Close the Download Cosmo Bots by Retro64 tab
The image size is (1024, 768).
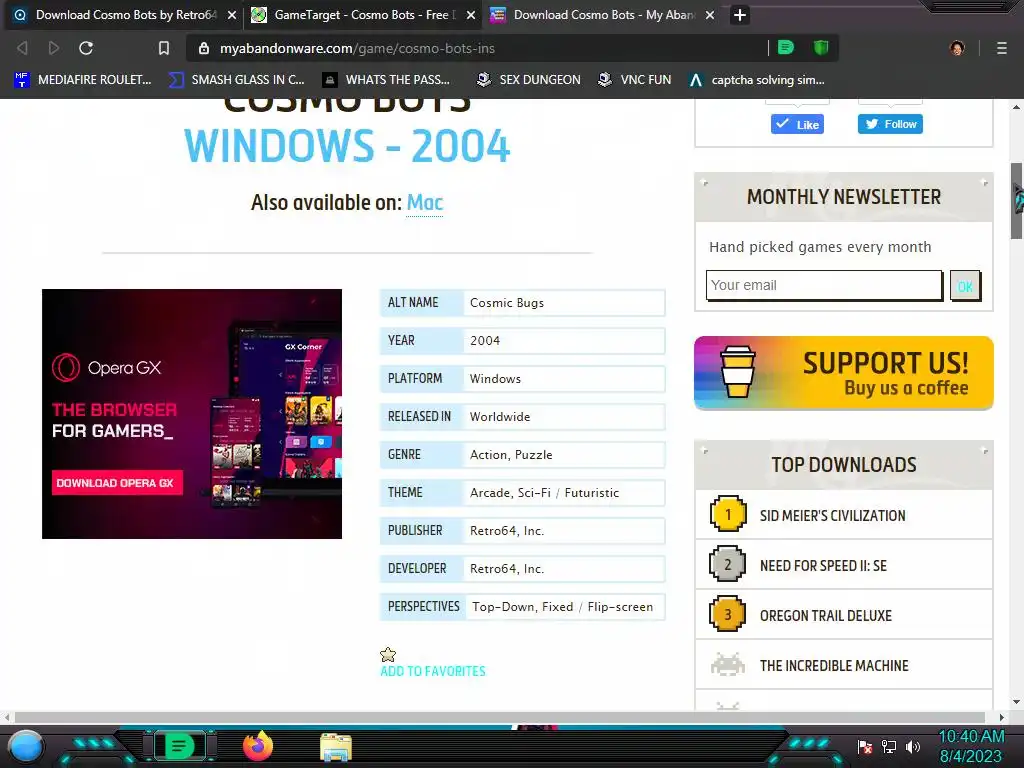pyautogui.click(x=232, y=15)
